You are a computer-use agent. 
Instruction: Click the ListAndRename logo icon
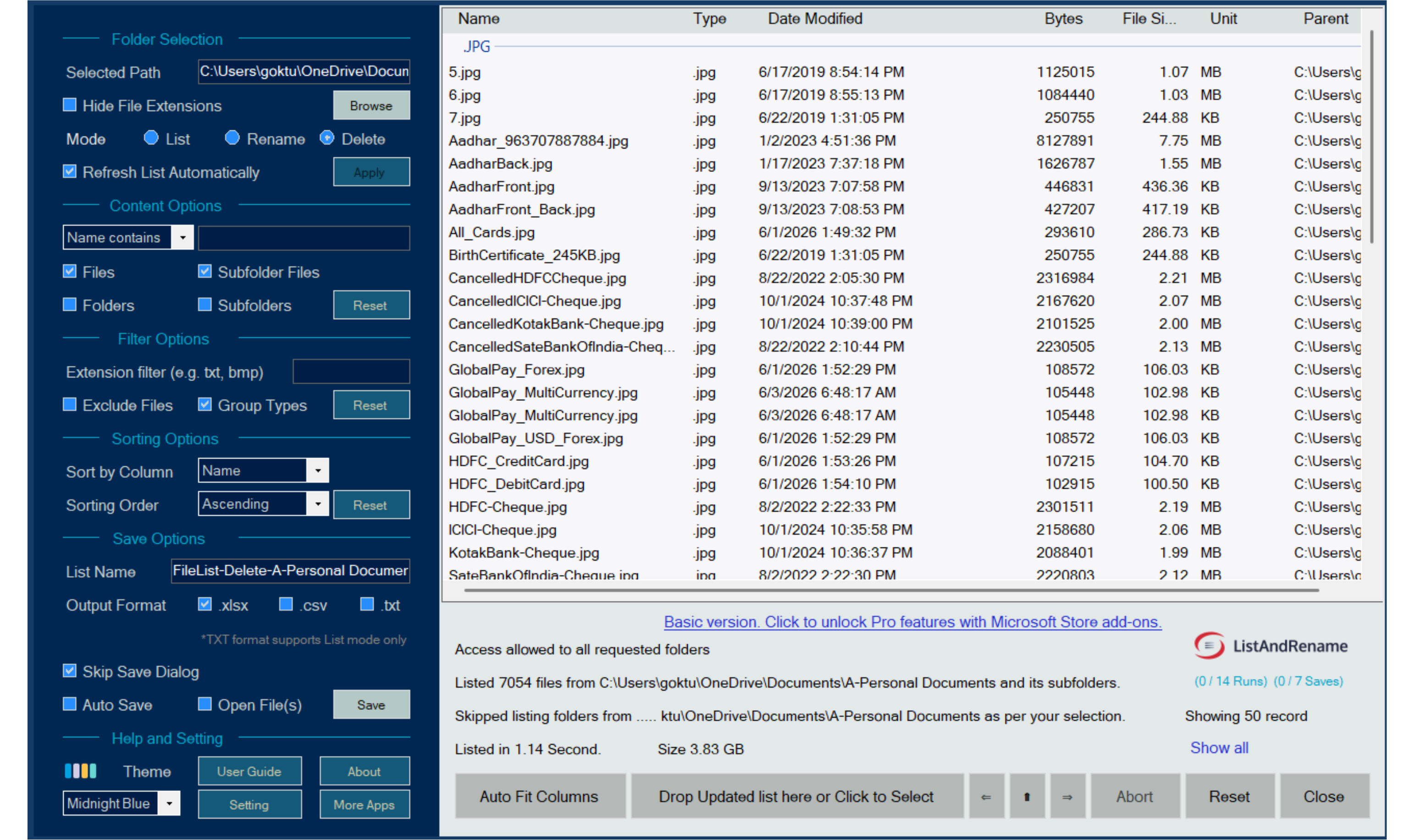coord(1209,646)
